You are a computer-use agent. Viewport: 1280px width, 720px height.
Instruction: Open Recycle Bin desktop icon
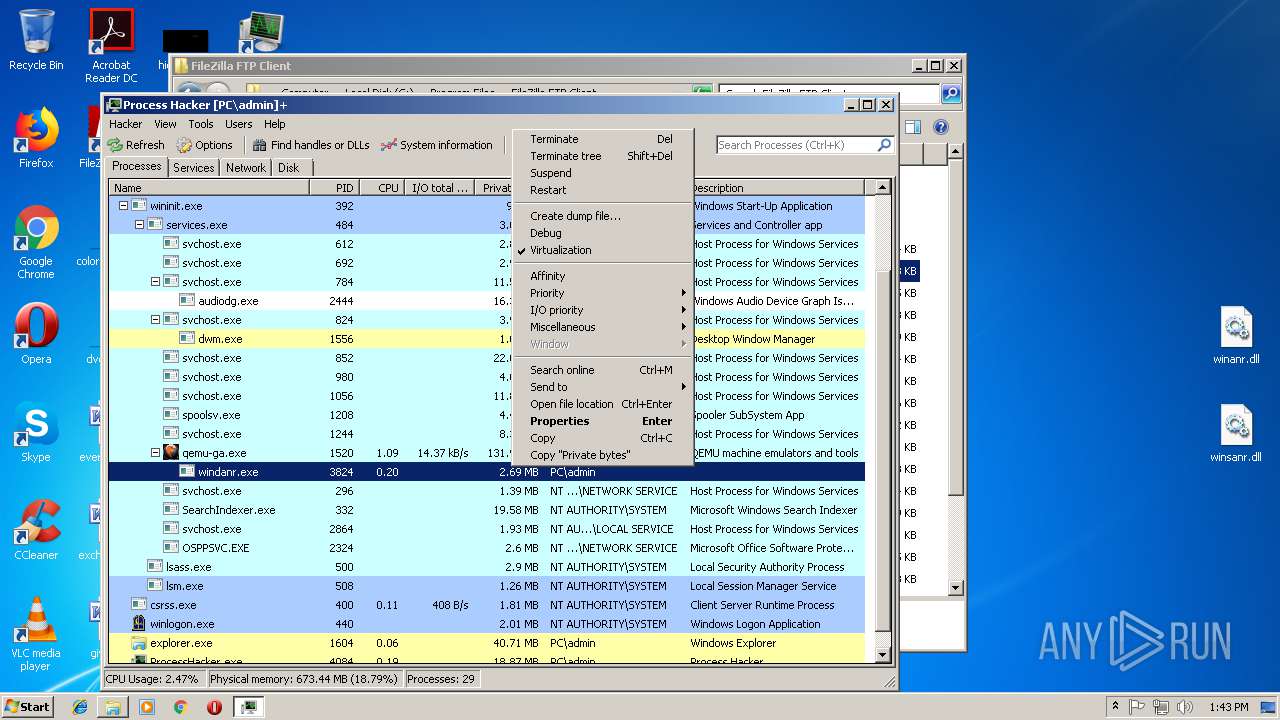(36, 40)
